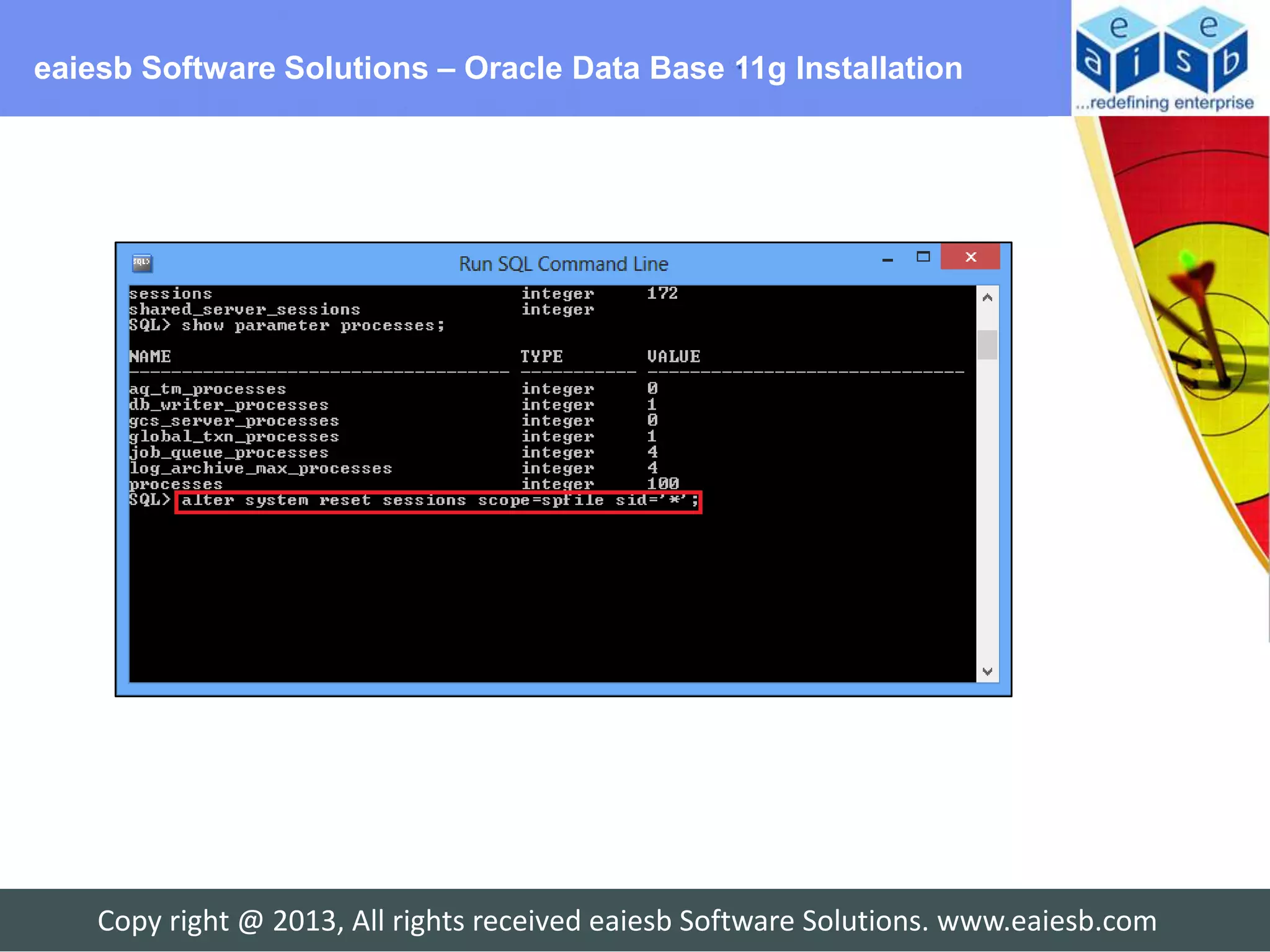The width and height of the screenshot is (1270, 952).
Task: Click the value 100 in processes row
Action: (x=663, y=483)
